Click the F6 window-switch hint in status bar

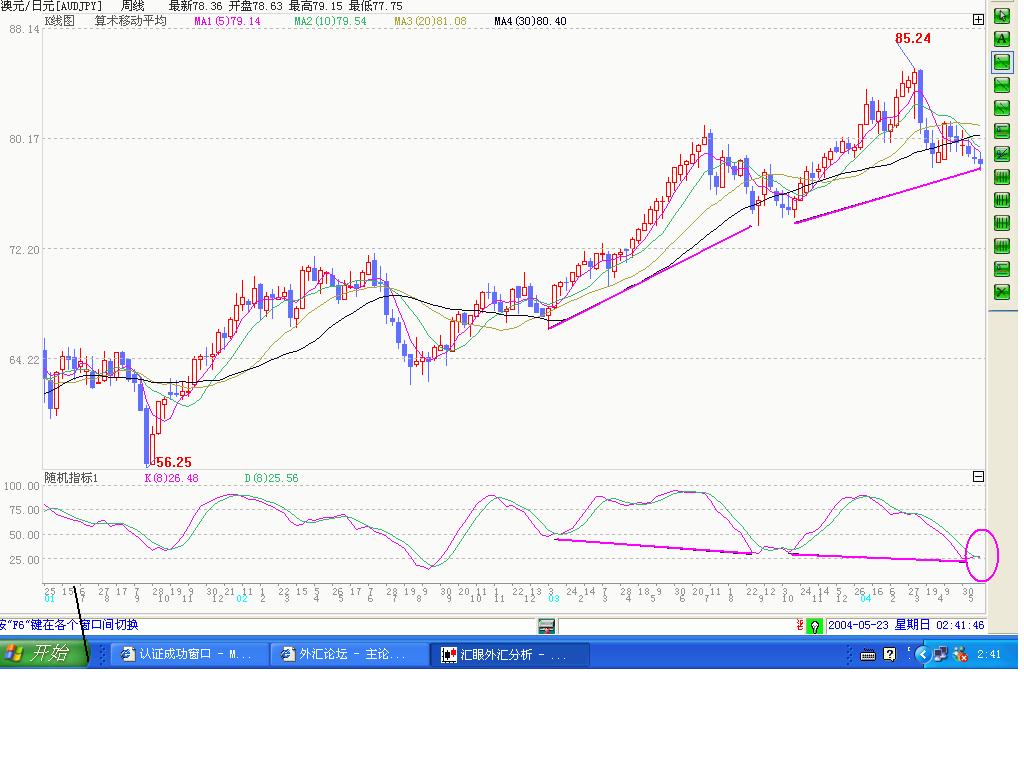pyautogui.click(x=69, y=625)
